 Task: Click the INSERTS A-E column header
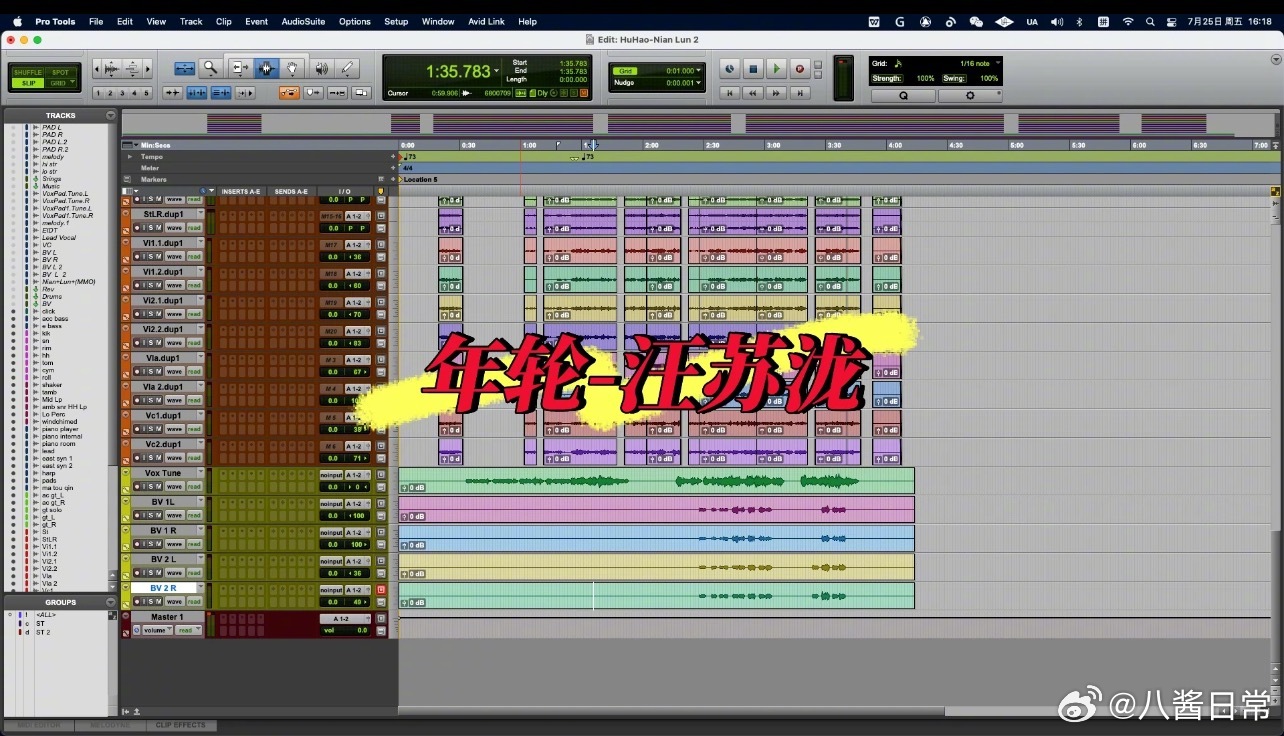pyautogui.click(x=241, y=191)
